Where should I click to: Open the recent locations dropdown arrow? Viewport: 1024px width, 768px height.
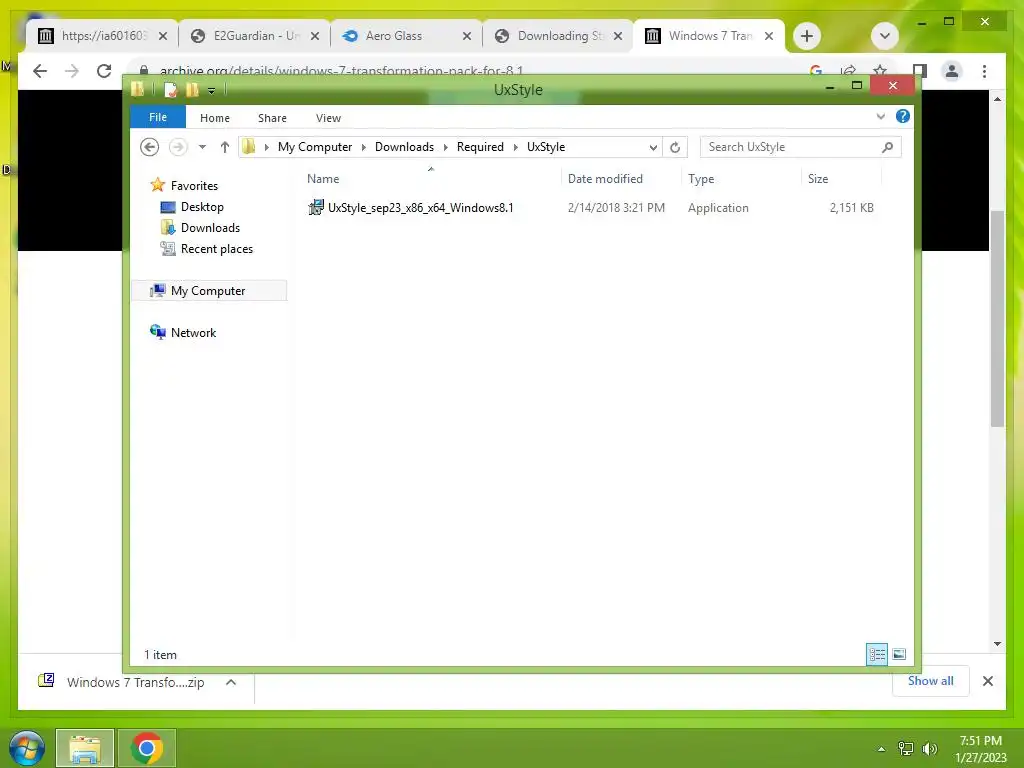point(202,148)
